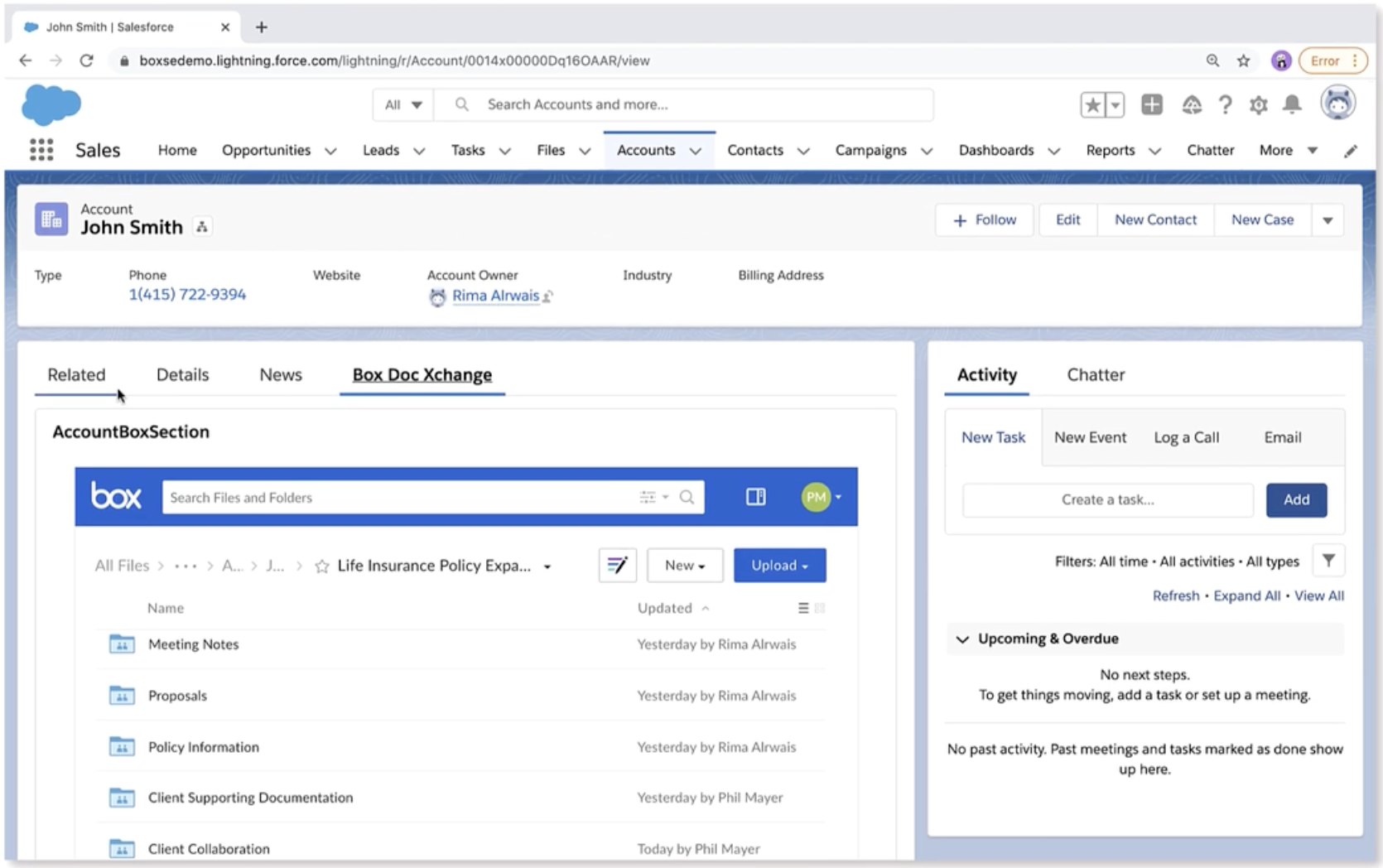
Task: Focus the Search Accounts and more field
Action: 684,104
